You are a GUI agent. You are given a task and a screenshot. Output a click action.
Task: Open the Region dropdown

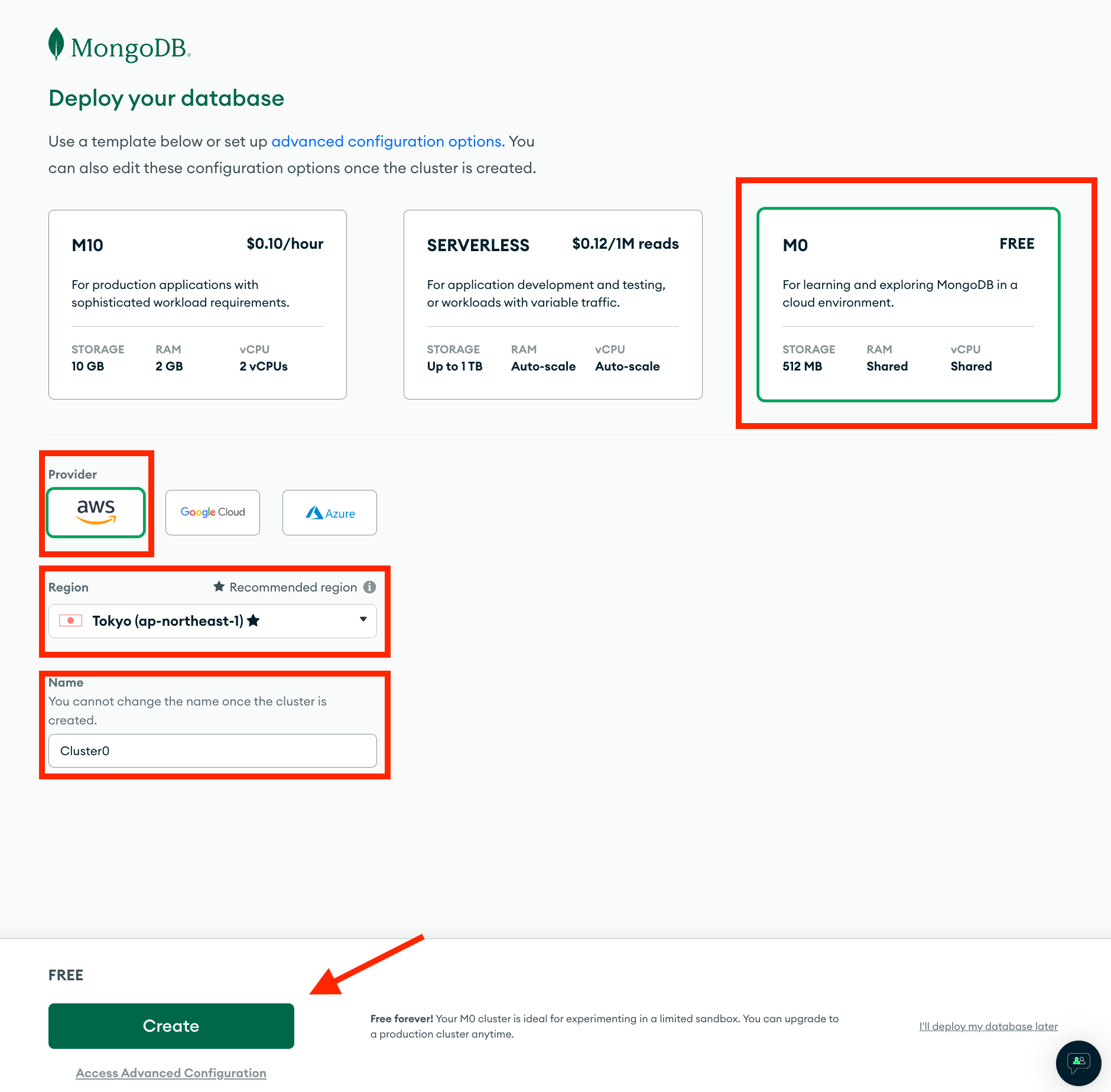click(212, 621)
